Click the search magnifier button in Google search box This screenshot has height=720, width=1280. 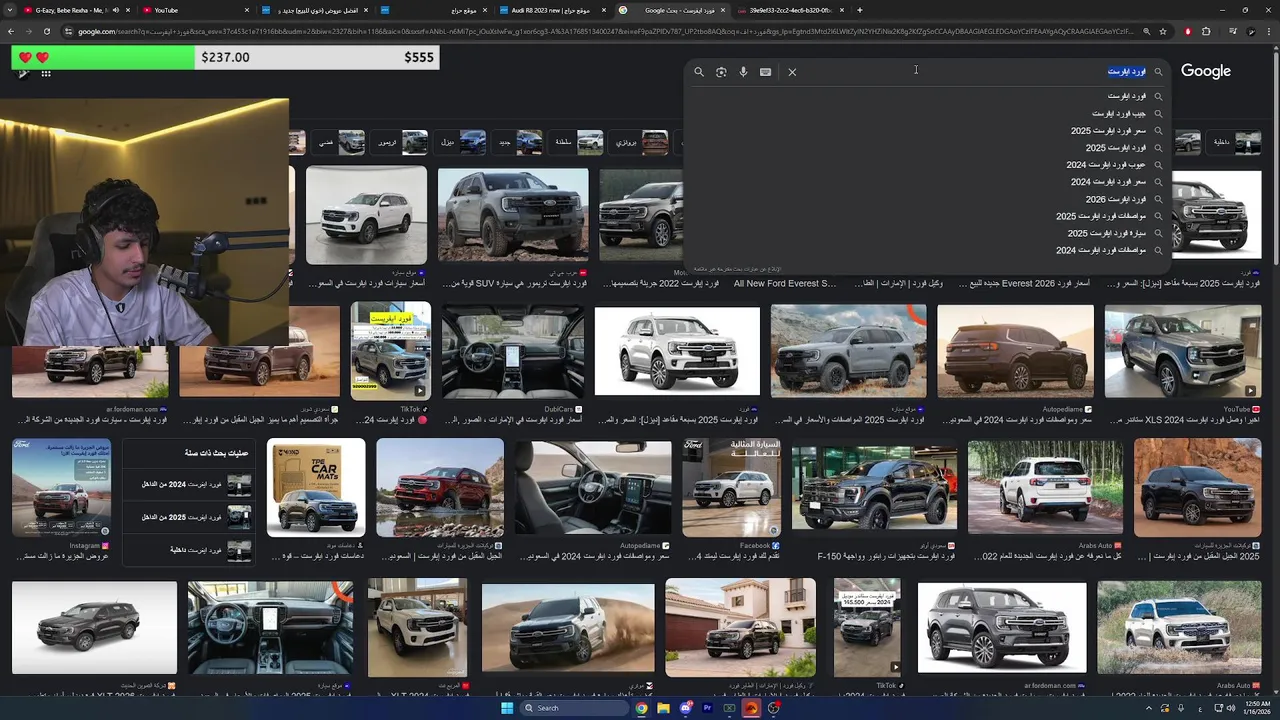coord(699,72)
